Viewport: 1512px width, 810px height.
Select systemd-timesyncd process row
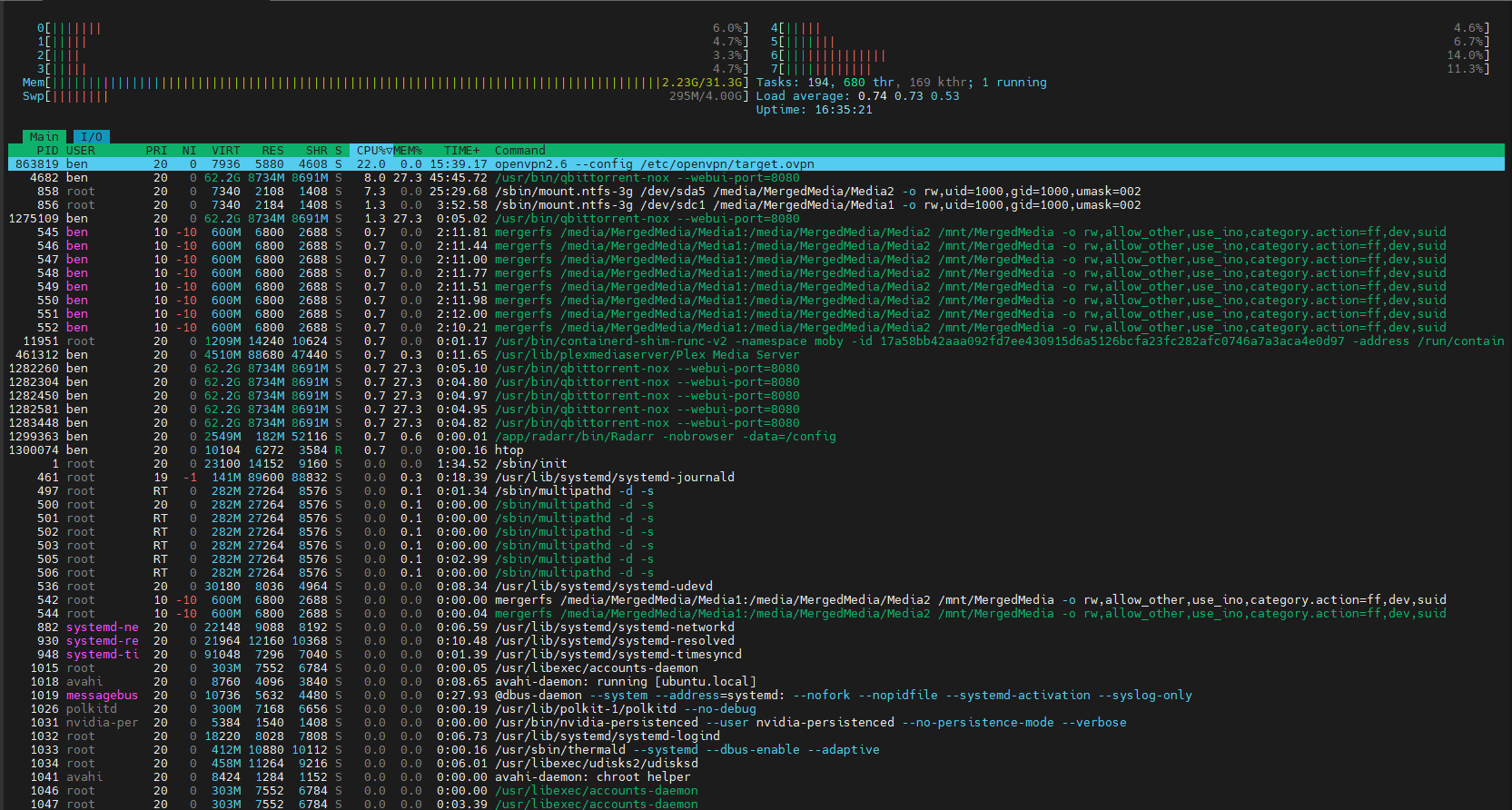coord(756,655)
